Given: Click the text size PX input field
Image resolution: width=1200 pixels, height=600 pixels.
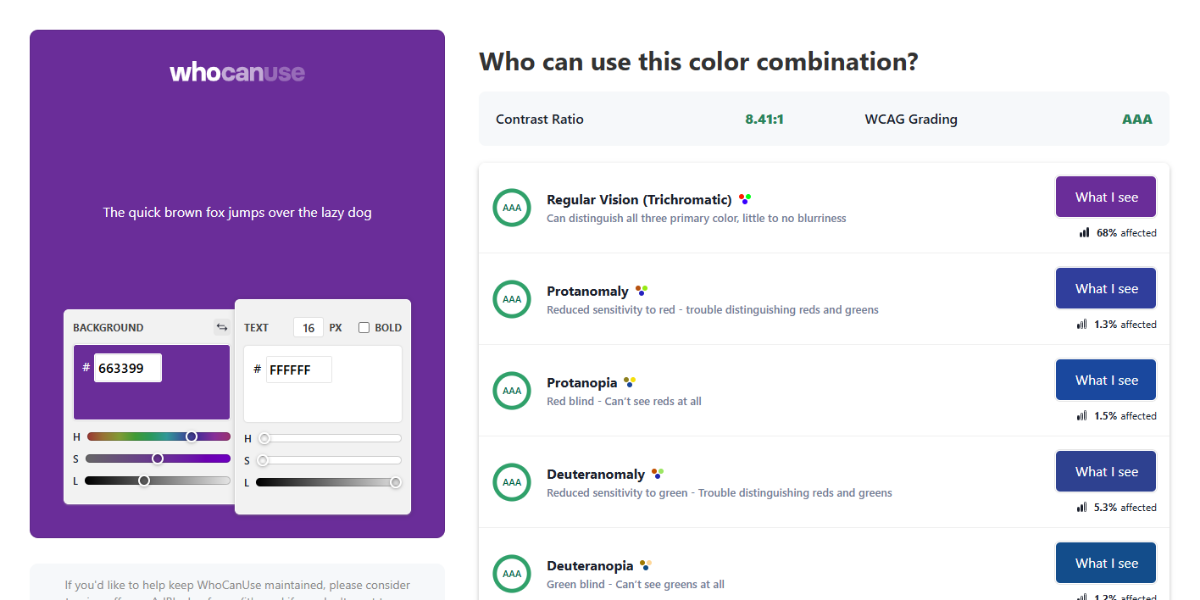Looking at the screenshot, I should click(x=308, y=327).
